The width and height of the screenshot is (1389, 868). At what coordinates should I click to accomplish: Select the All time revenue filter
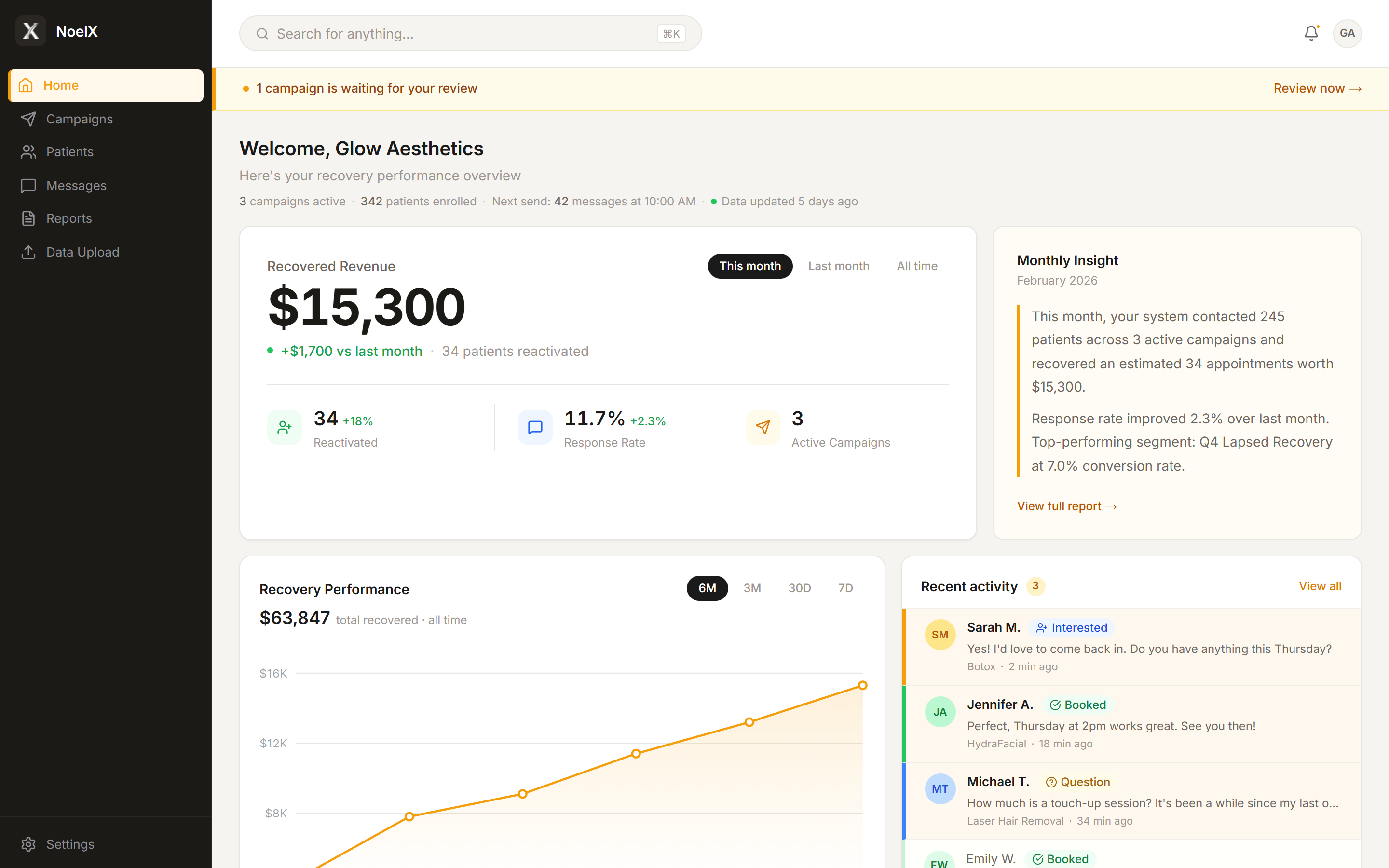(917, 266)
